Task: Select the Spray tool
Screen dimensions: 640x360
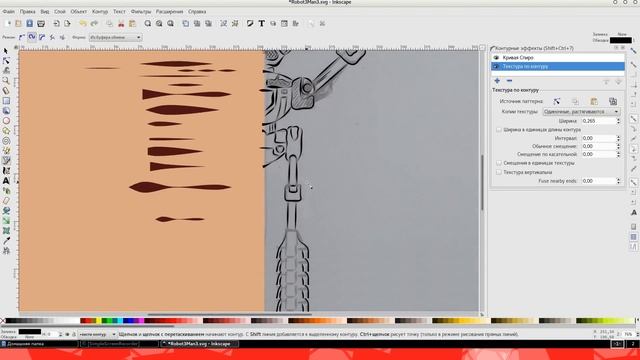Action: click(x=6, y=191)
